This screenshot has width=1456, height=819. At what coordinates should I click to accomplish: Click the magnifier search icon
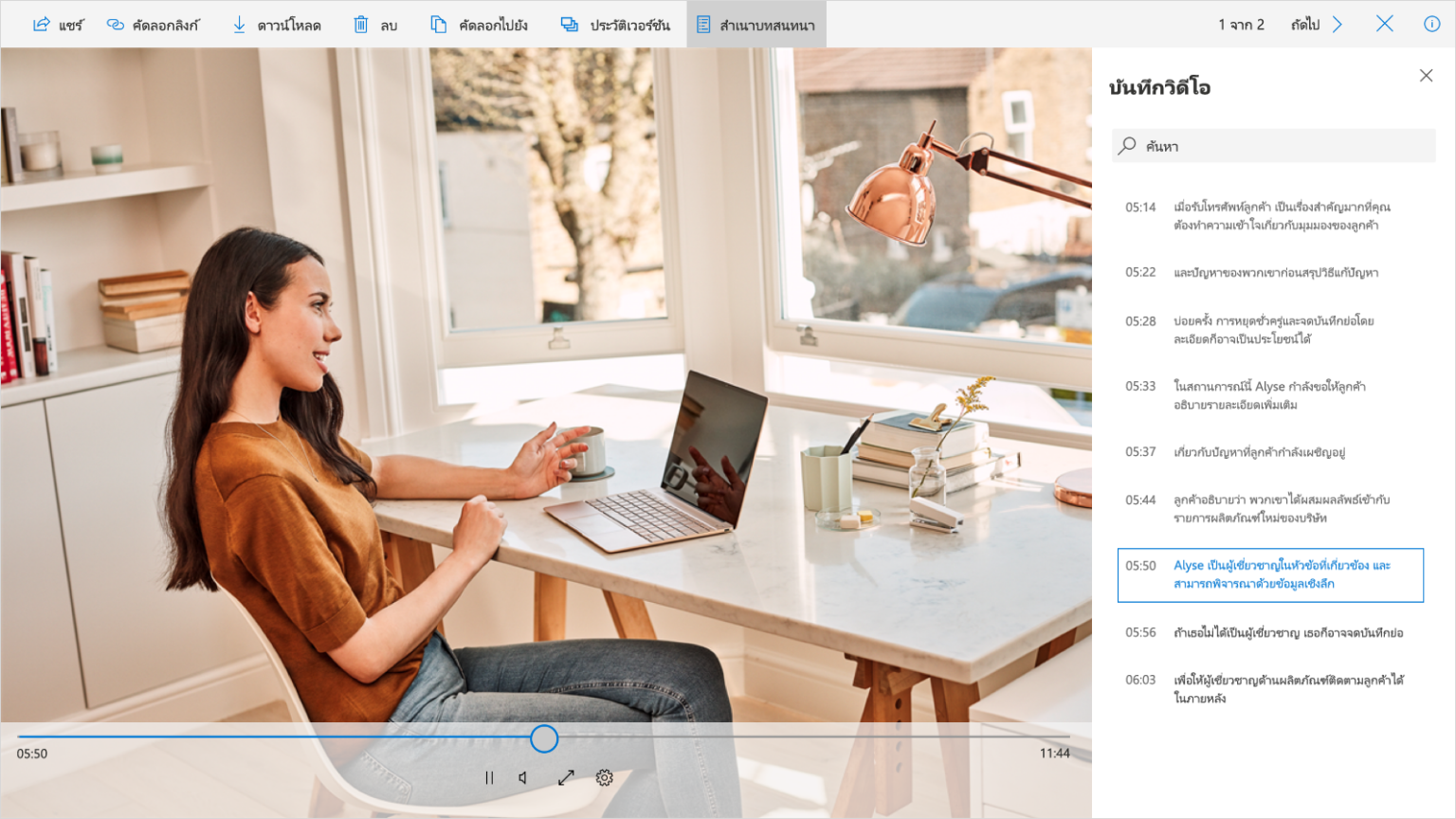tap(1127, 146)
